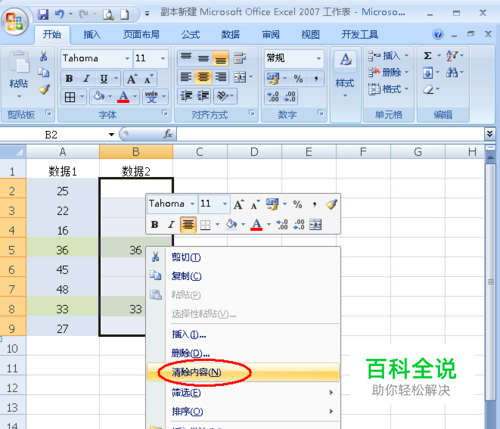This screenshot has width=500, height=429.
Task: Decrease font size in ribbon
Action: click(x=148, y=79)
